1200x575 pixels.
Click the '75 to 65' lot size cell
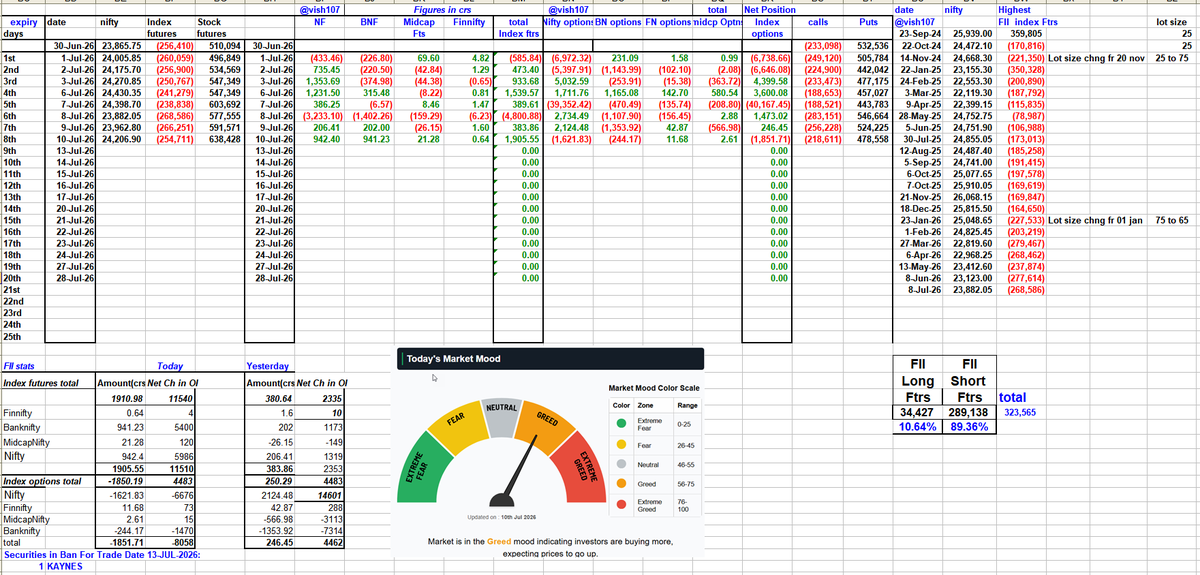(1172, 219)
